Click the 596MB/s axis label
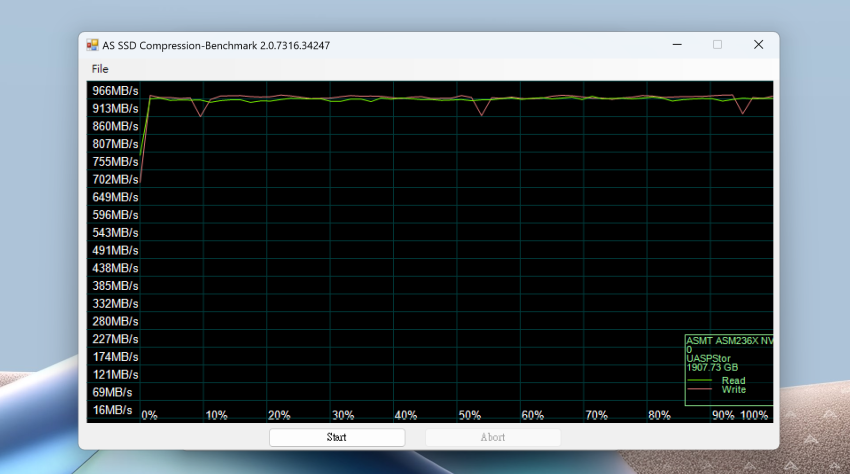The width and height of the screenshot is (850, 474). pos(115,215)
